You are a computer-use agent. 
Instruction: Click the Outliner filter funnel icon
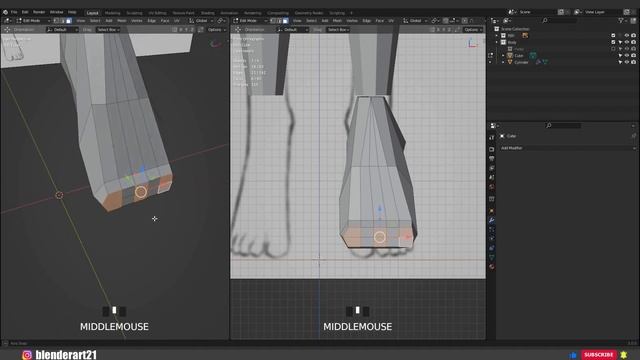[621, 20]
